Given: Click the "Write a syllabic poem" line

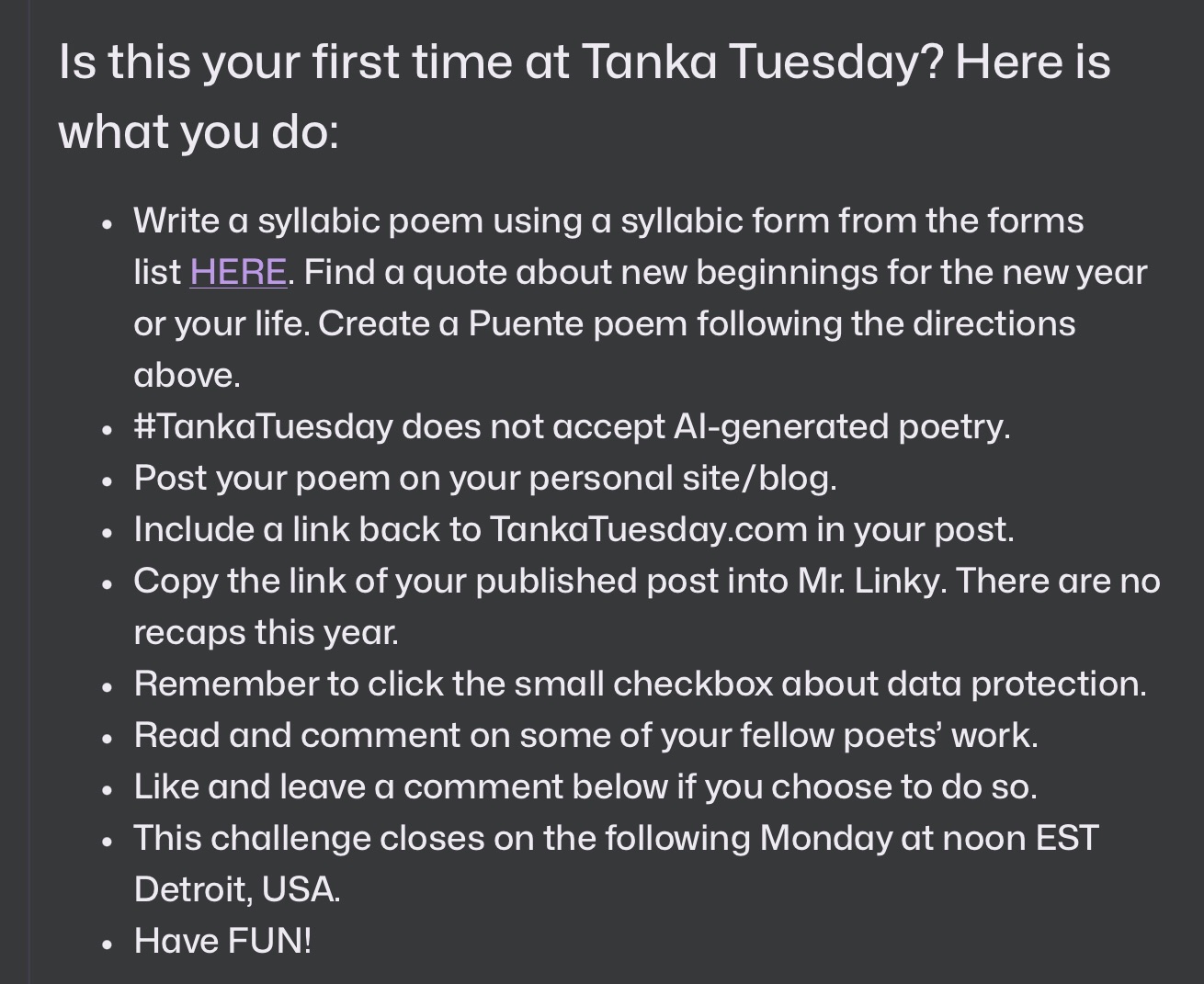Looking at the screenshot, I should 608,221.
